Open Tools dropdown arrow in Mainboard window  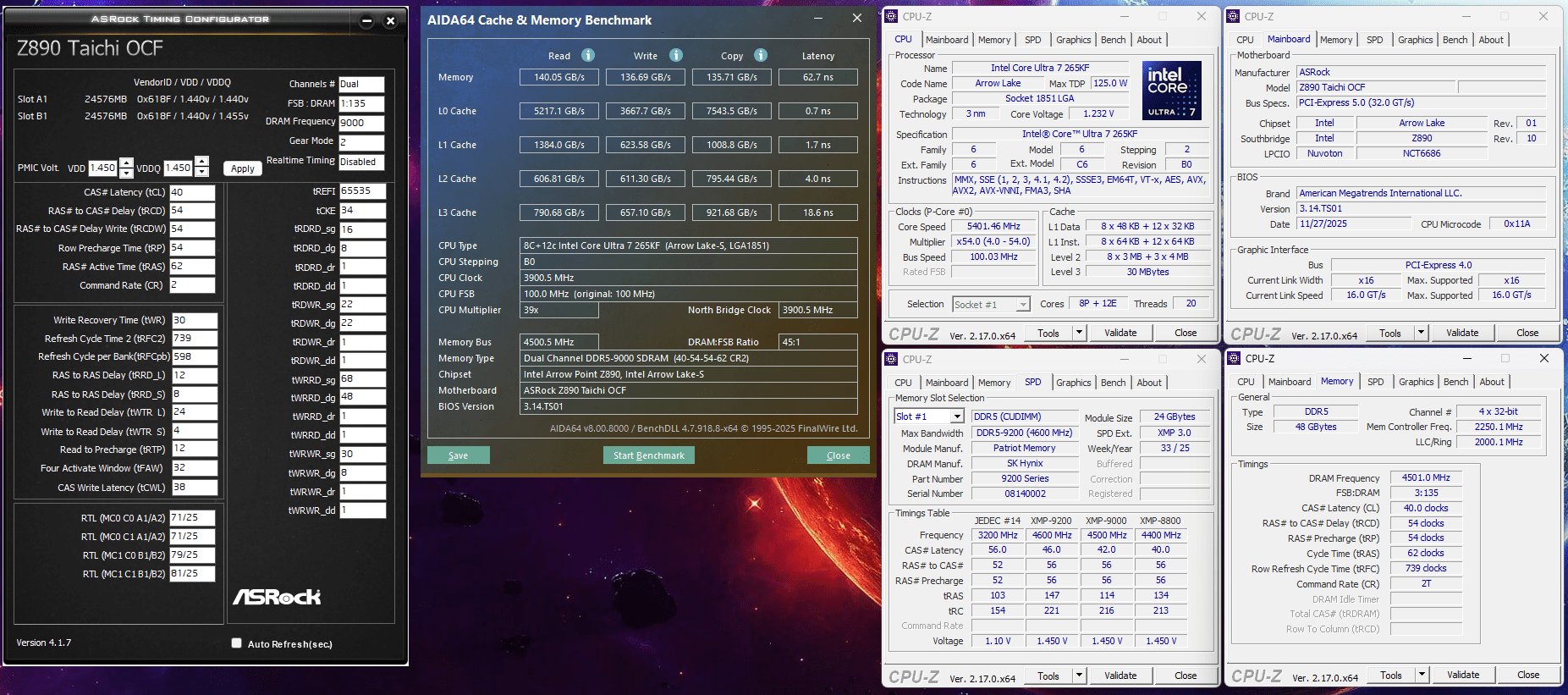pyautogui.click(x=1421, y=333)
